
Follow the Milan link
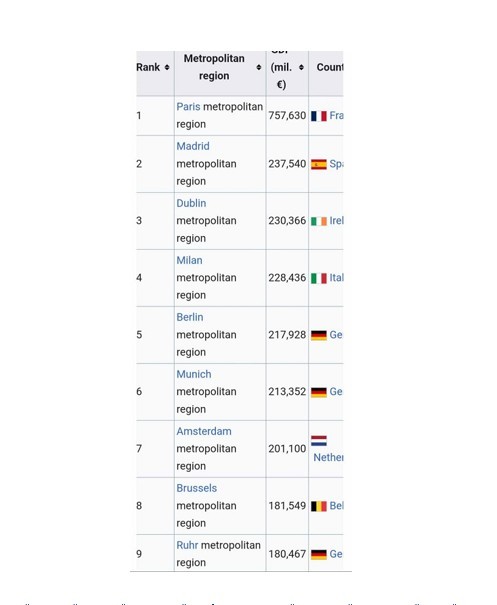click(189, 260)
